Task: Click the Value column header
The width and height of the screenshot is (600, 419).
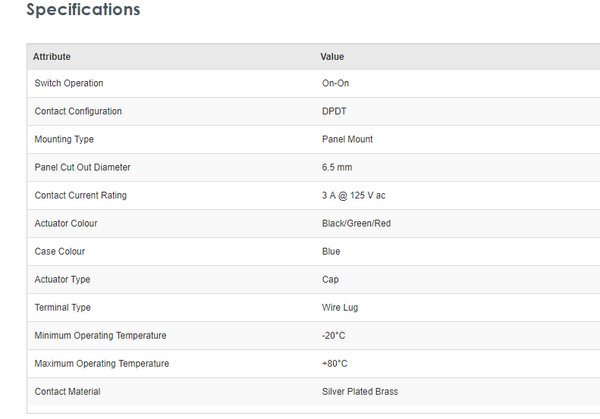Action: click(332, 57)
